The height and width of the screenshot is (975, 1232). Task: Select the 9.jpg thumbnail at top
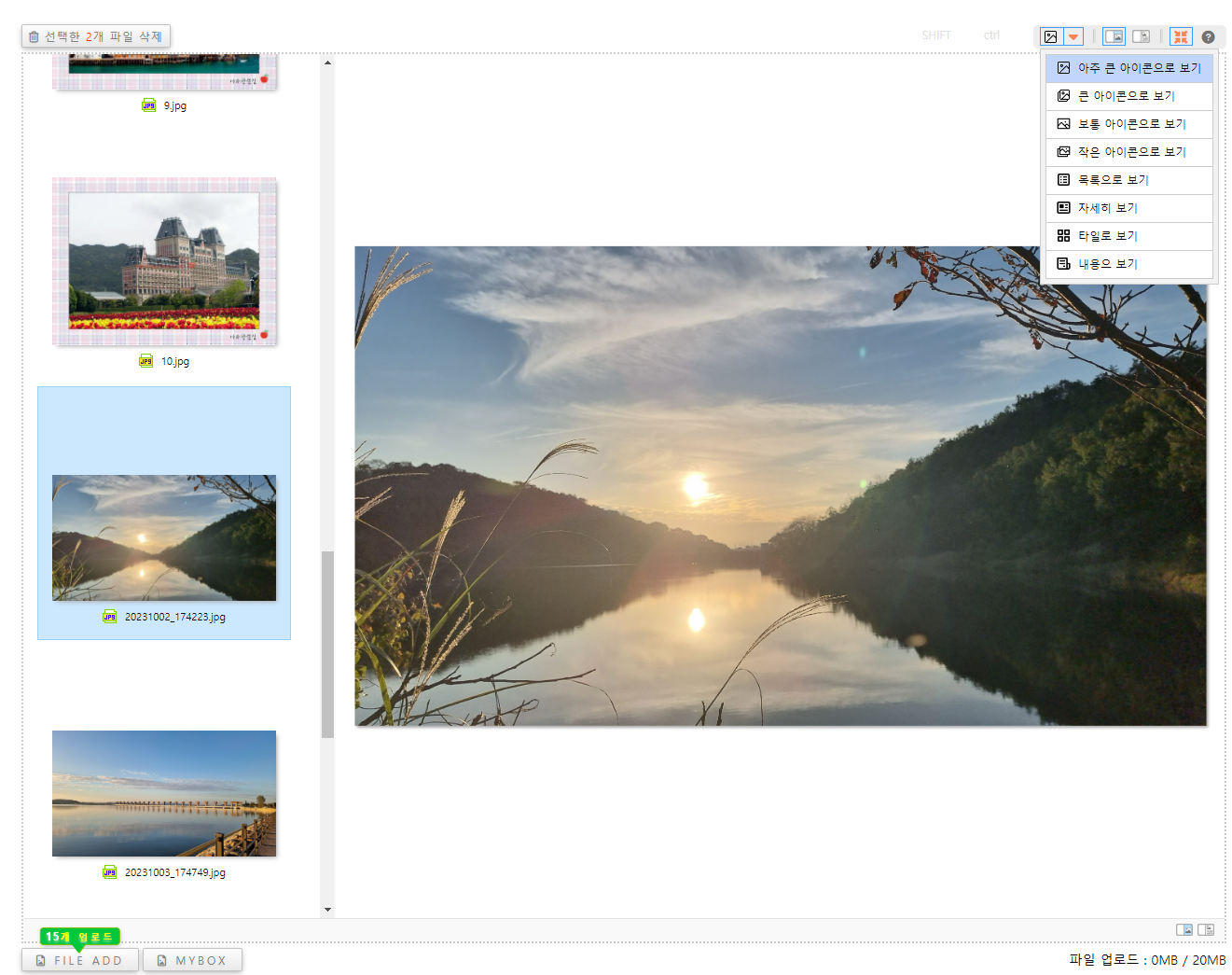click(164, 72)
